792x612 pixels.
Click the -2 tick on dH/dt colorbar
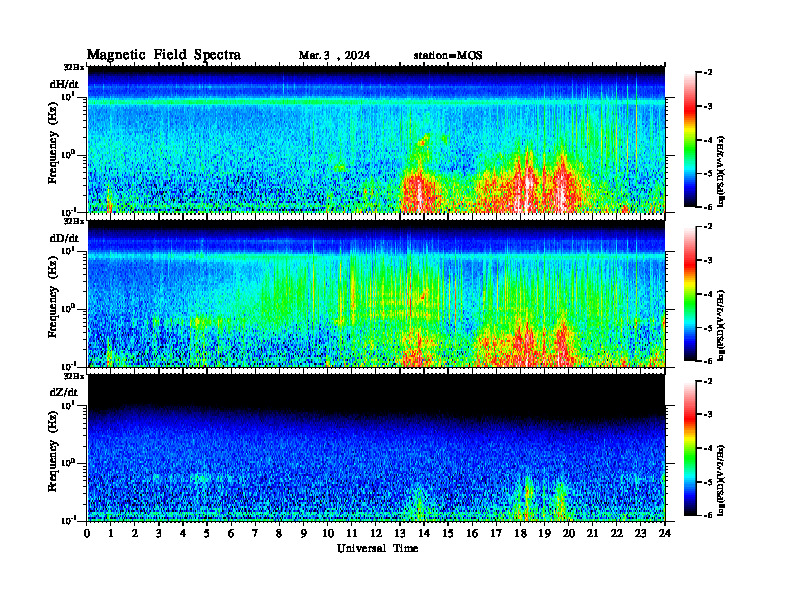(709, 73)
